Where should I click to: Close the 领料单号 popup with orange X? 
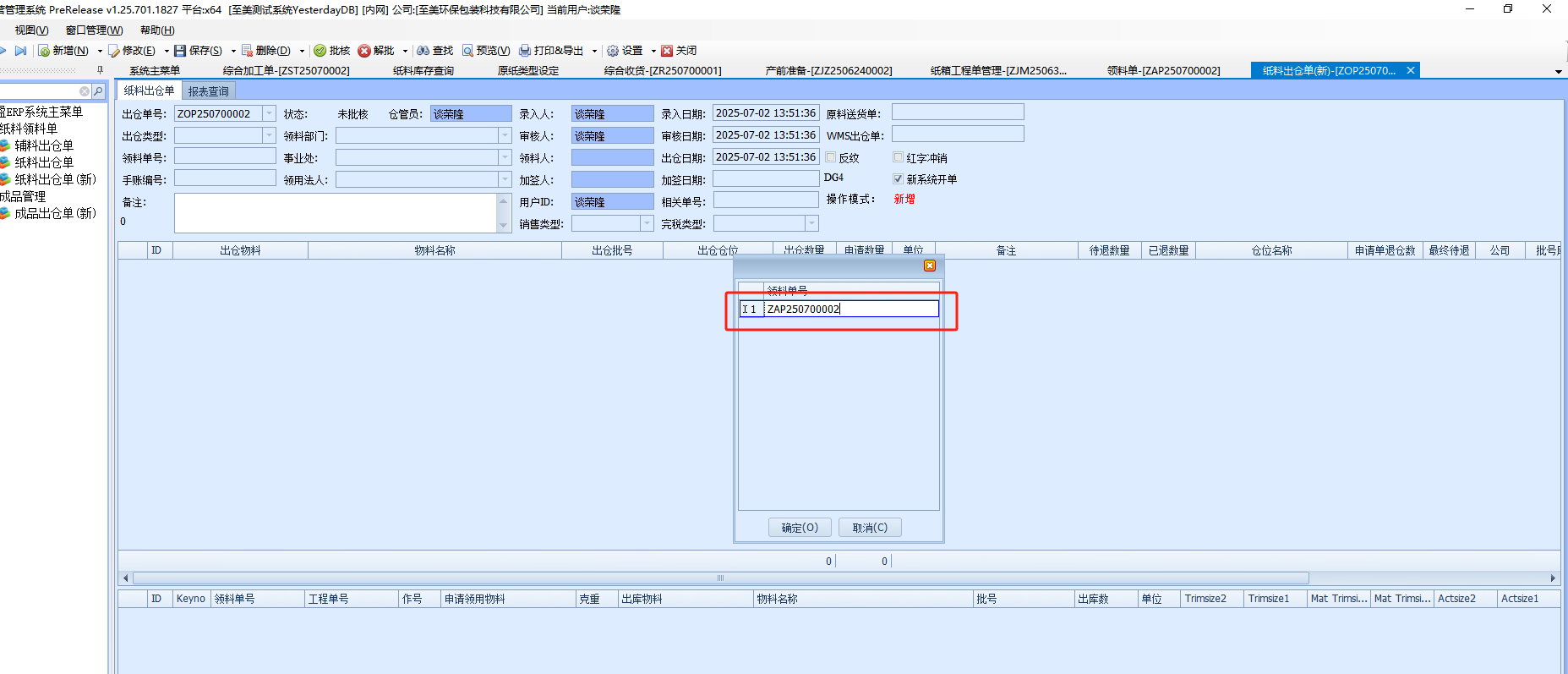(x=930, y=266)
